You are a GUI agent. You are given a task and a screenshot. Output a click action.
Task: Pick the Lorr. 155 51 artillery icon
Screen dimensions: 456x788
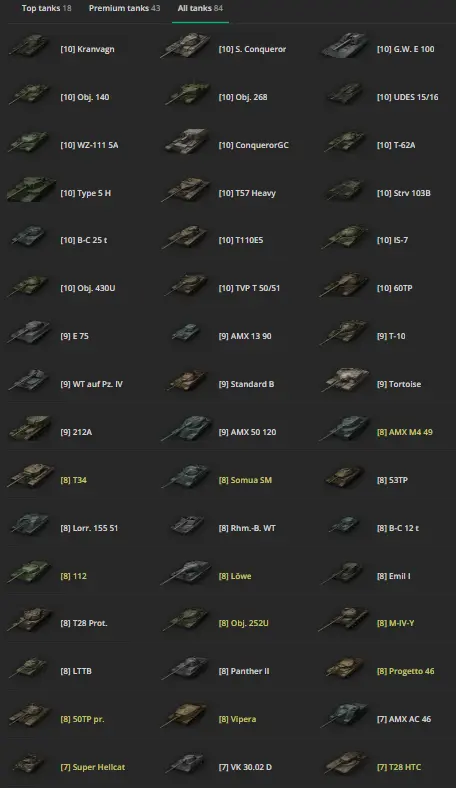click(30, 525)
